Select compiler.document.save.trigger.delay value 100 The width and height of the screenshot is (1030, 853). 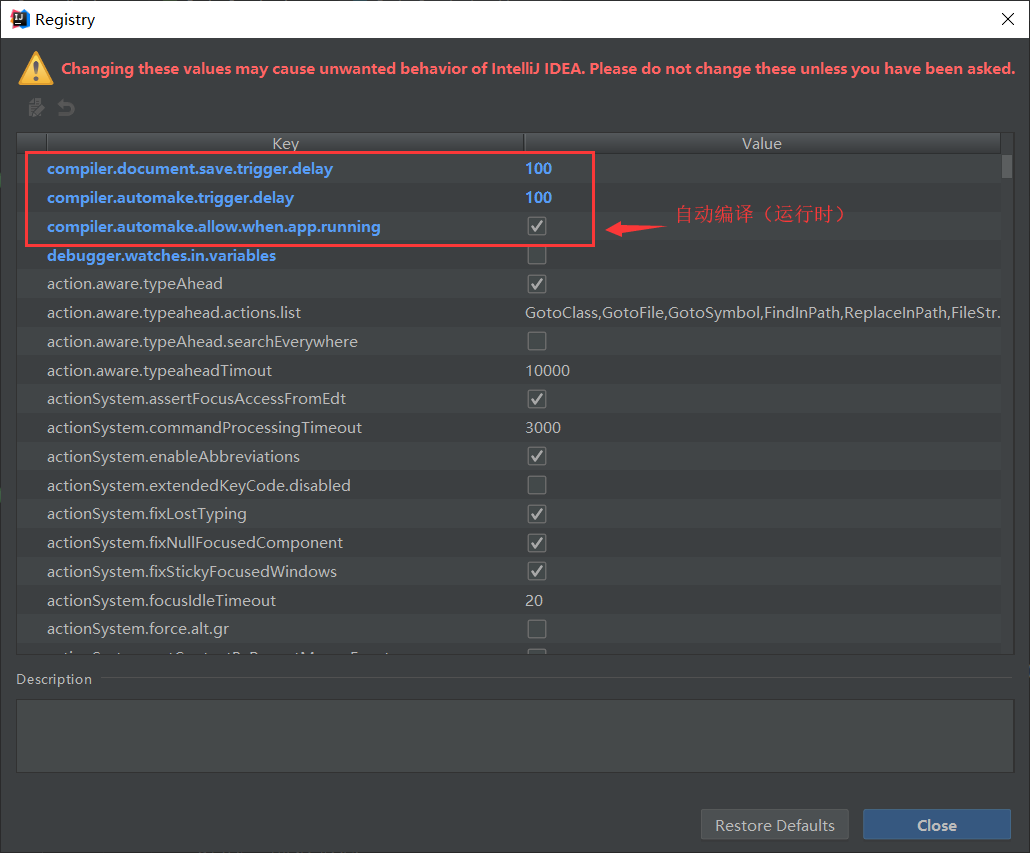tap(539, 168)
